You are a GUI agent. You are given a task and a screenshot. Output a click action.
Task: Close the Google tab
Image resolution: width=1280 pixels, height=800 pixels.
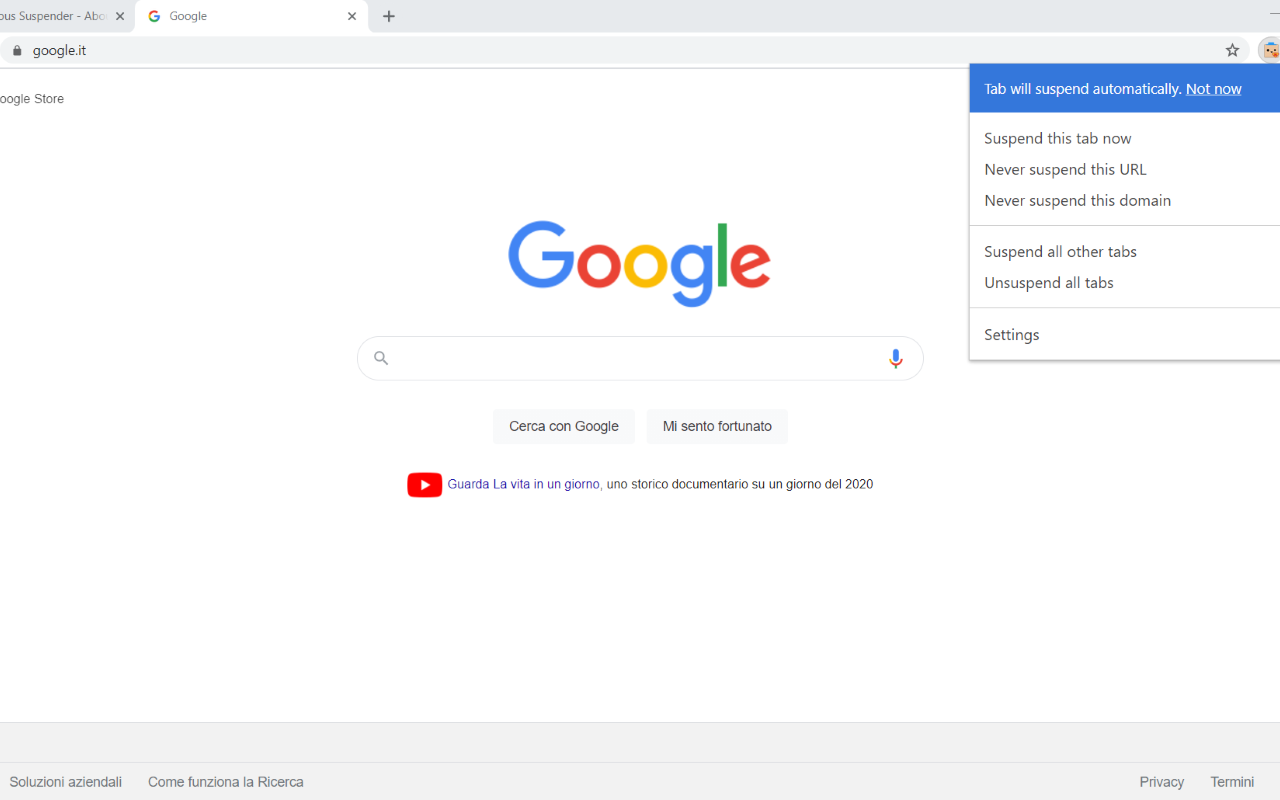(x=352, y=16)
